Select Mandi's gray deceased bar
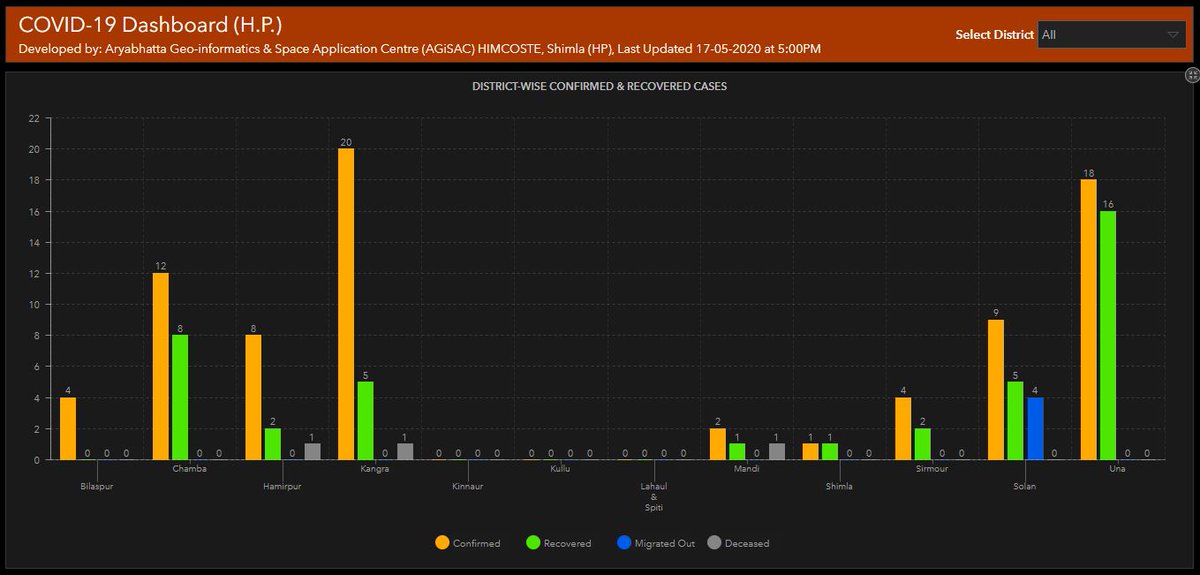The image size is (1200, 575). click(x=777, y=452)
